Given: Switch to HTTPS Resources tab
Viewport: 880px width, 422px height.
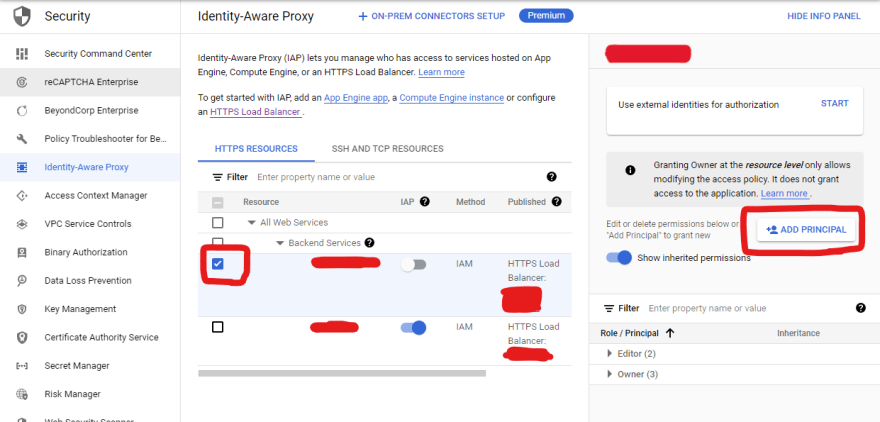Looking at the screenshot, I should coord(256,149).
